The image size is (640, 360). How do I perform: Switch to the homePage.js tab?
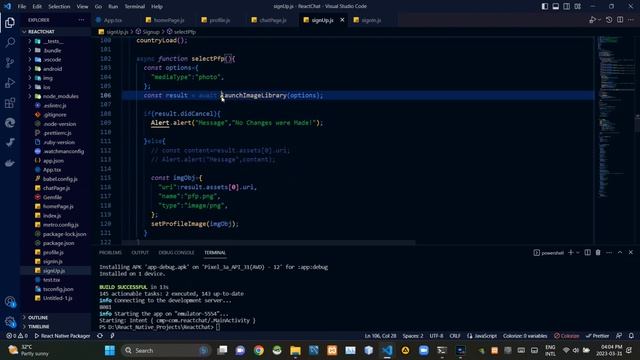tap(165, 20)
